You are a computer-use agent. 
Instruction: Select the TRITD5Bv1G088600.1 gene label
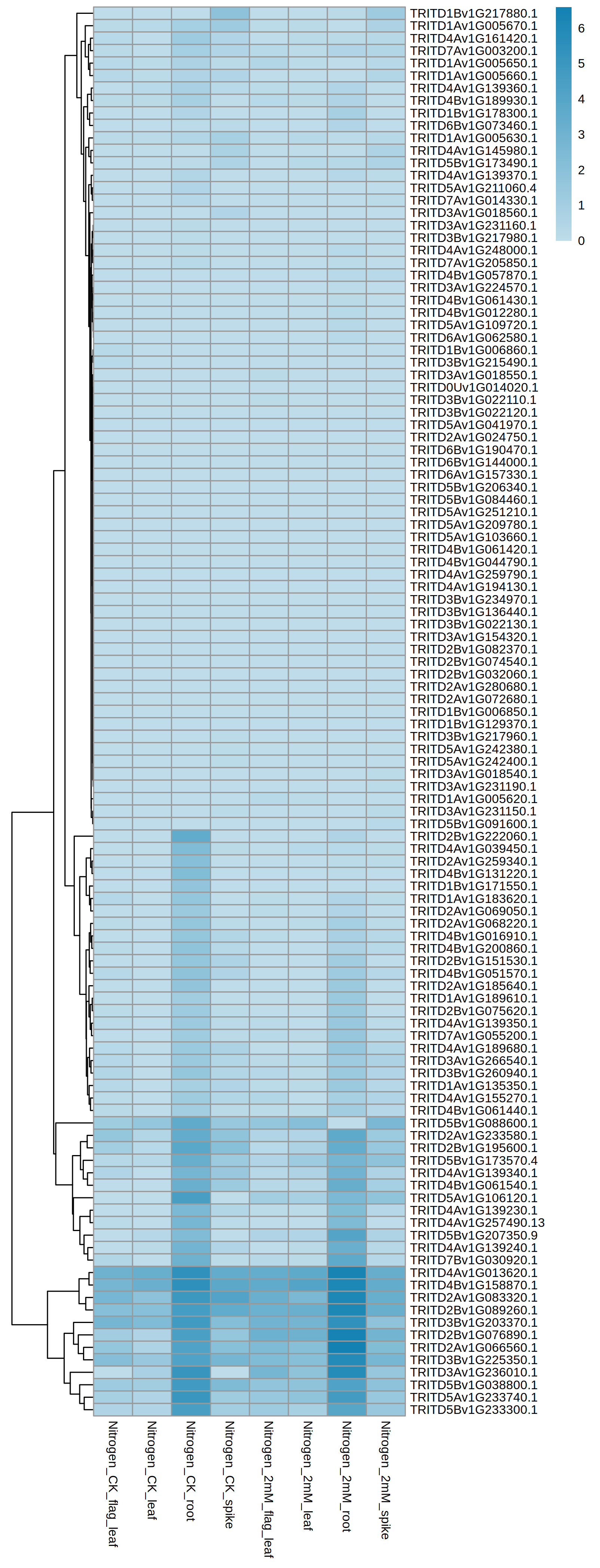point(474,1123)
